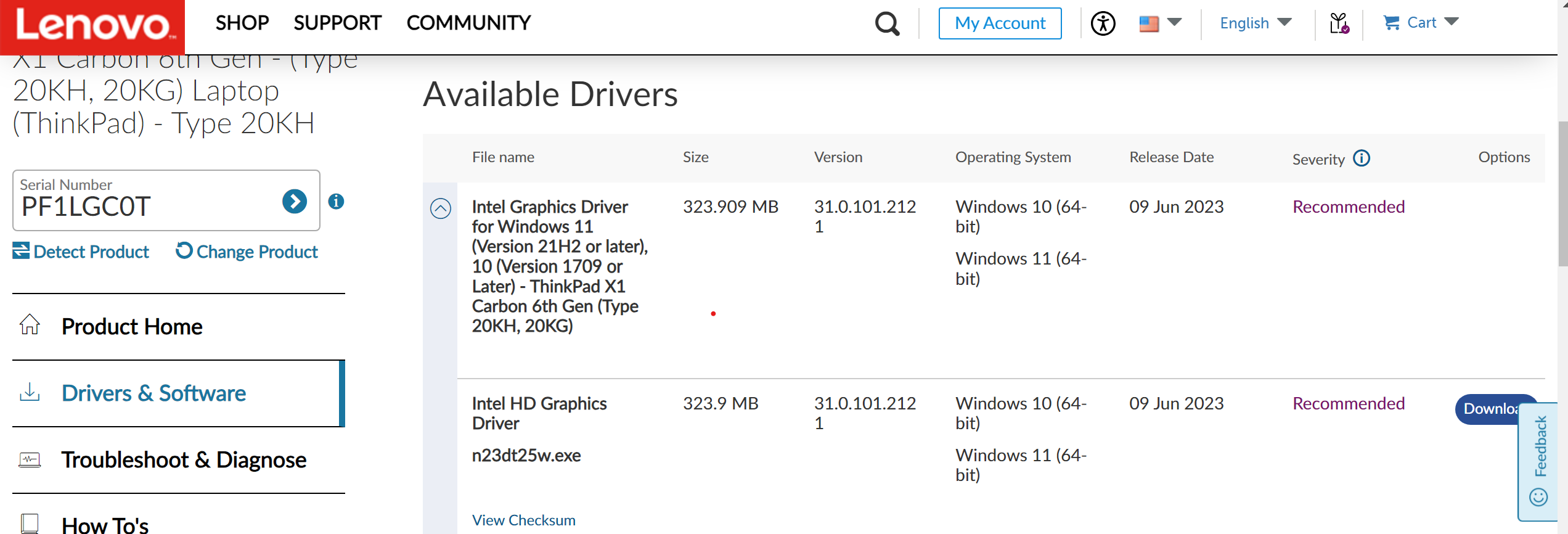Open the View Checksum link
This screenshot has height=534, width=1568.
[x=523, y=520]
